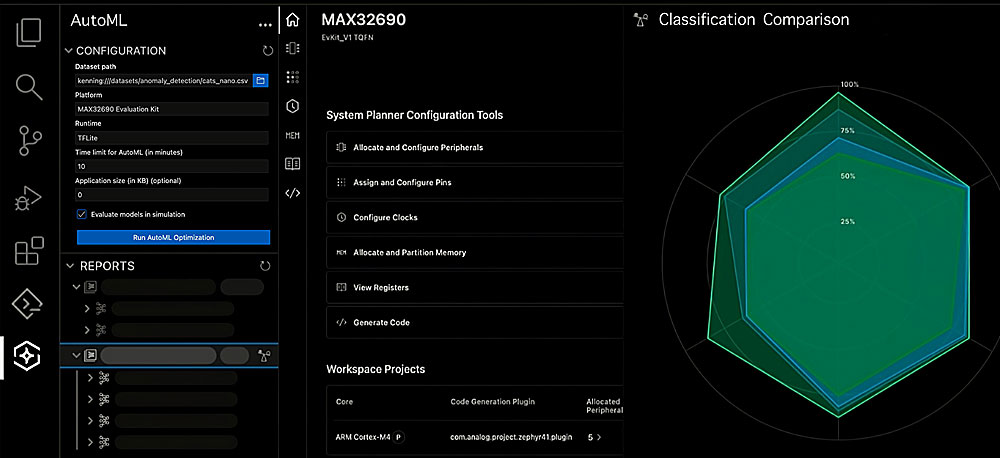
Task: Open the Search view in activity bar
Action: [x=29, y=87]
